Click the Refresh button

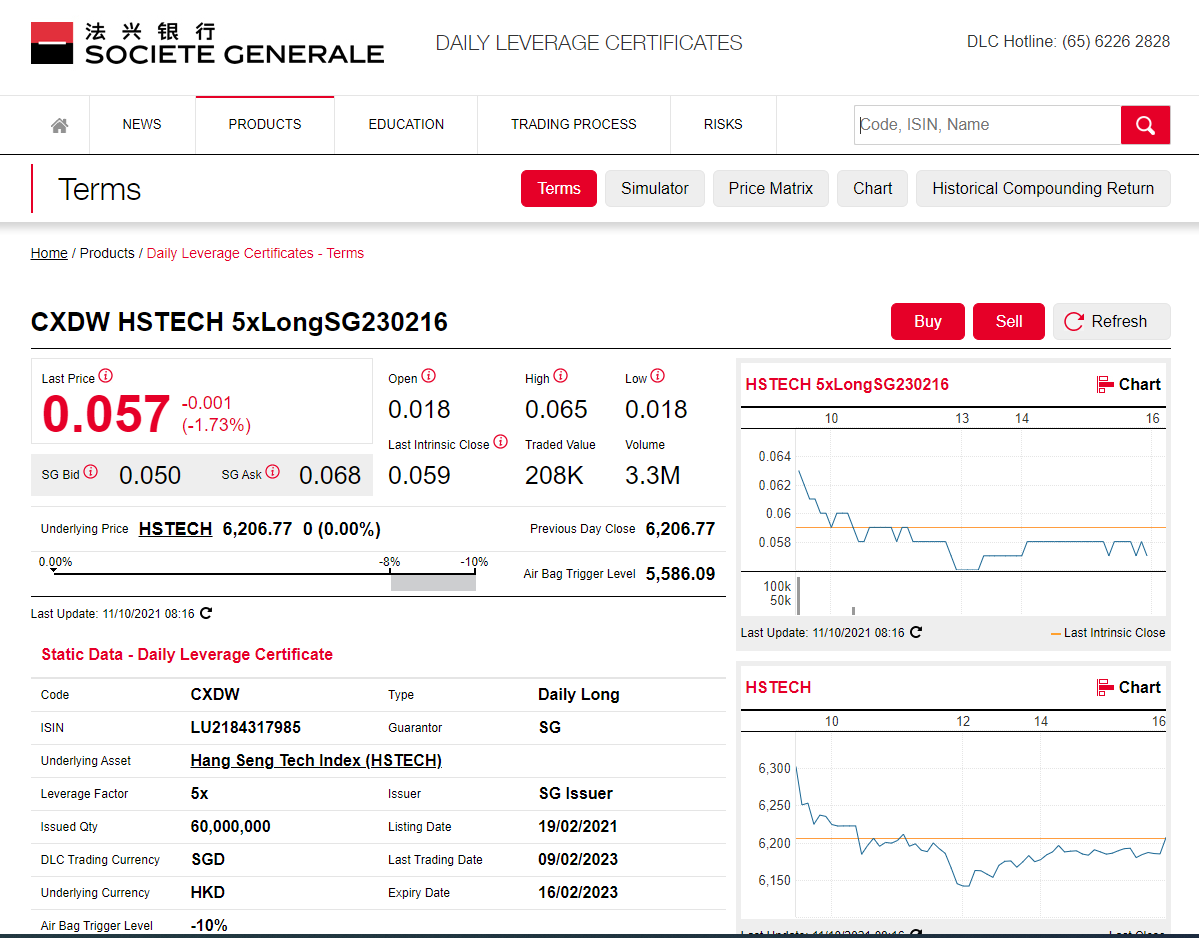pyautogui.click(x=1112, y=321)
